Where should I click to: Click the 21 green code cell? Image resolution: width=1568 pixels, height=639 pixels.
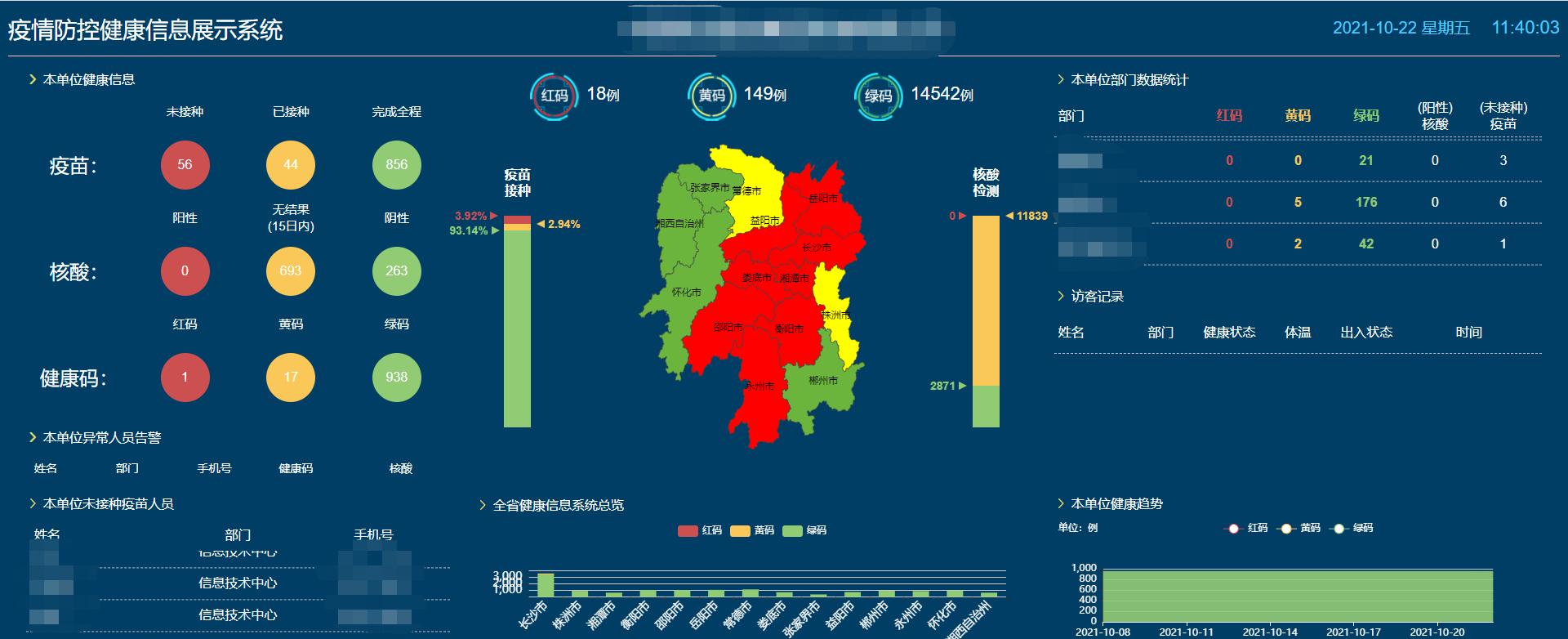coord(1366,160)
